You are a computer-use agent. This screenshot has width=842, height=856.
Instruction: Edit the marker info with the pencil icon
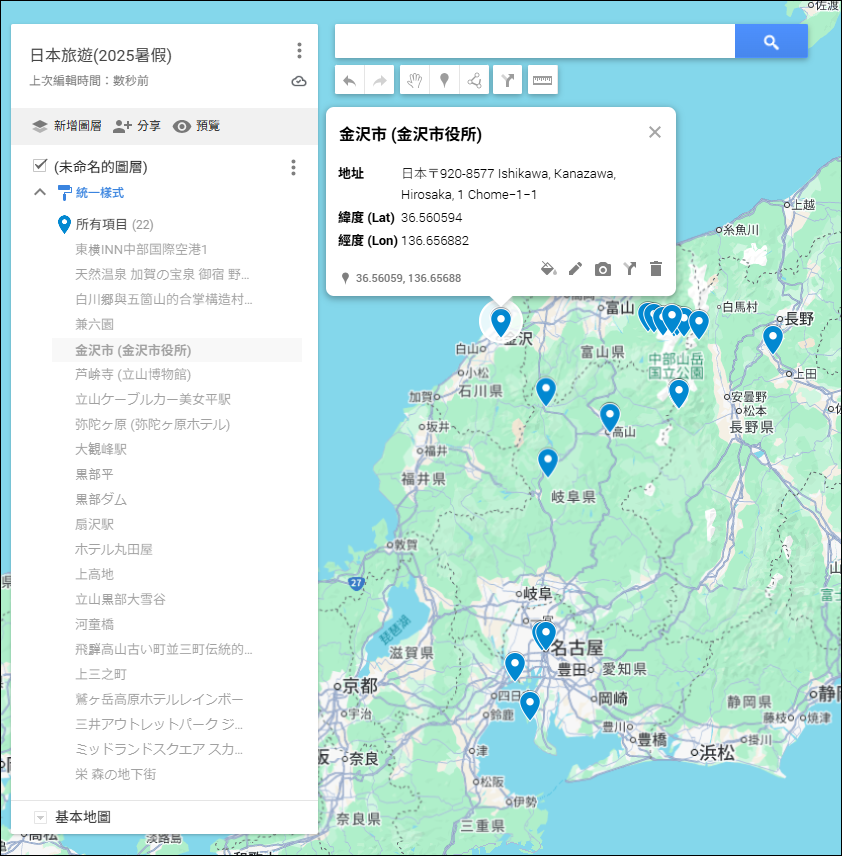575,269
